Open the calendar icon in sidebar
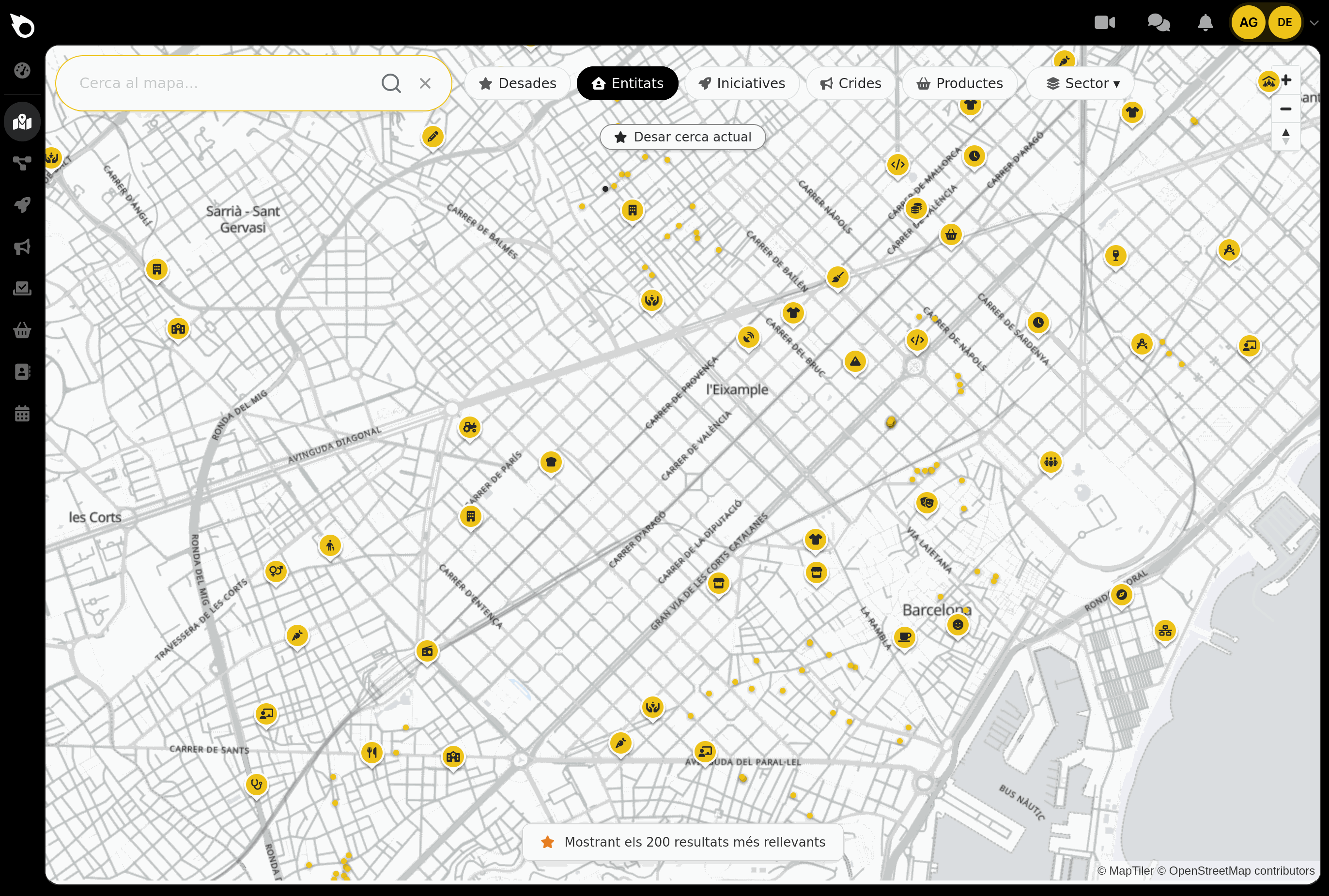 [x=22, y=414]
